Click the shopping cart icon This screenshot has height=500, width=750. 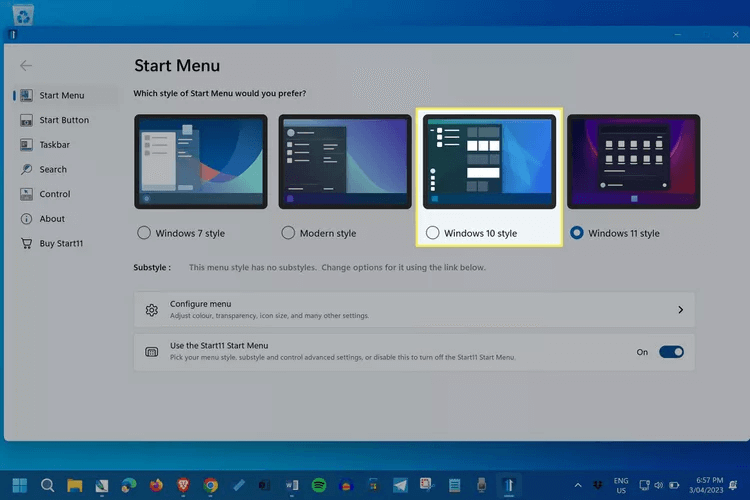point(26,243)
